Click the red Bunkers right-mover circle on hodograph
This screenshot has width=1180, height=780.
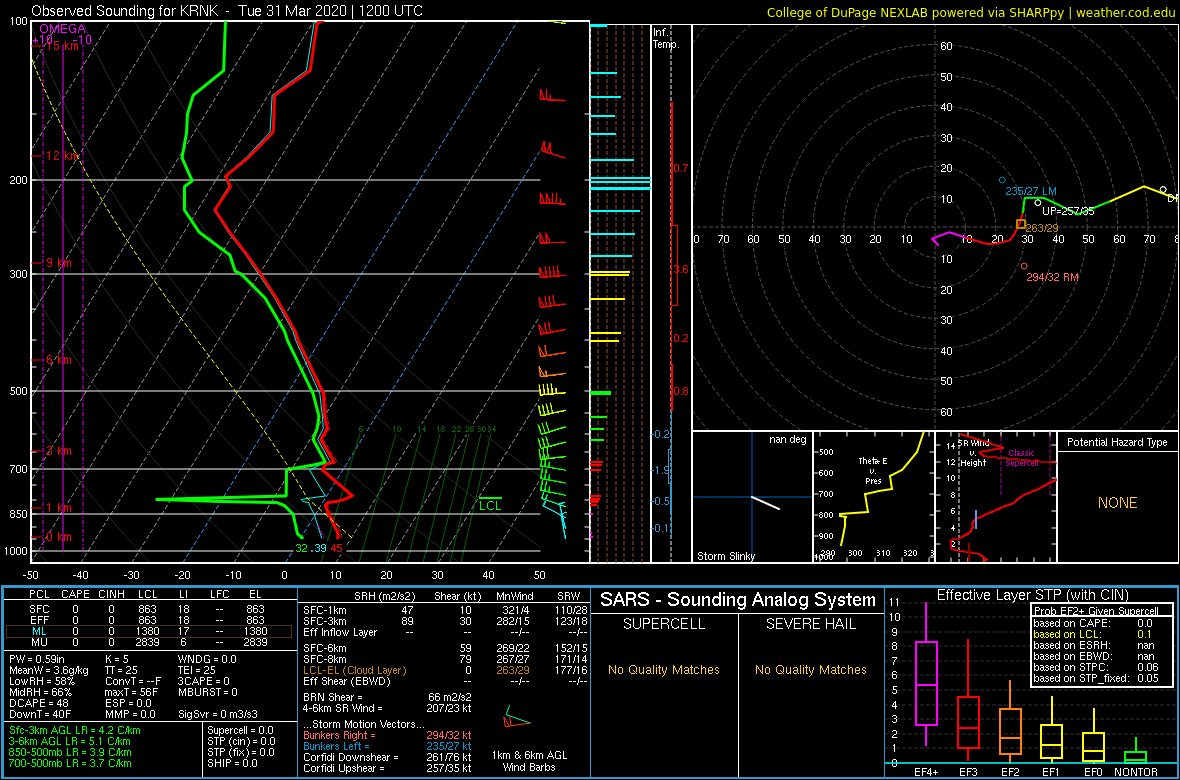pos(1024,266)
